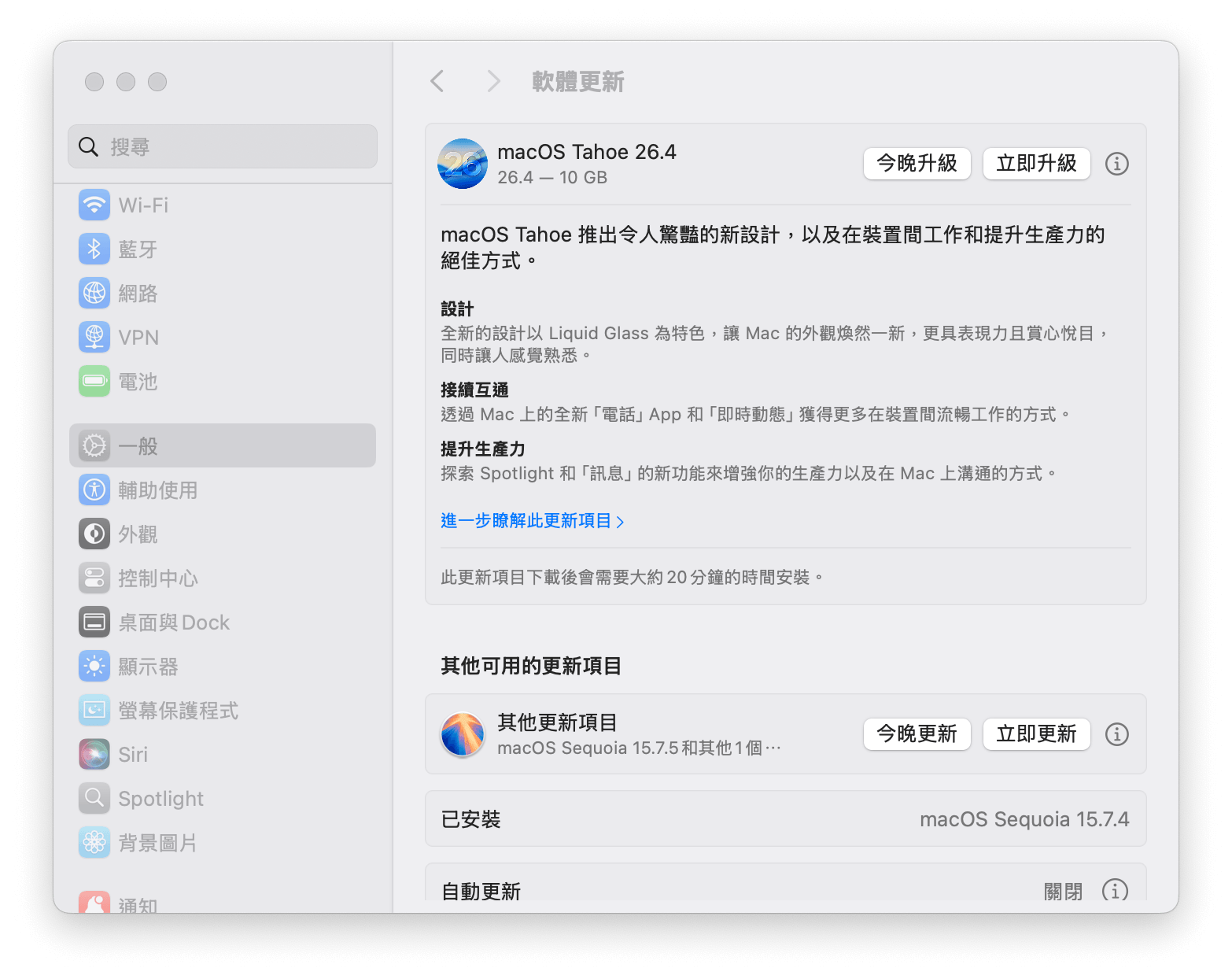
Task: Select the 網路 globe icon
Action: (x=94, y=294)
